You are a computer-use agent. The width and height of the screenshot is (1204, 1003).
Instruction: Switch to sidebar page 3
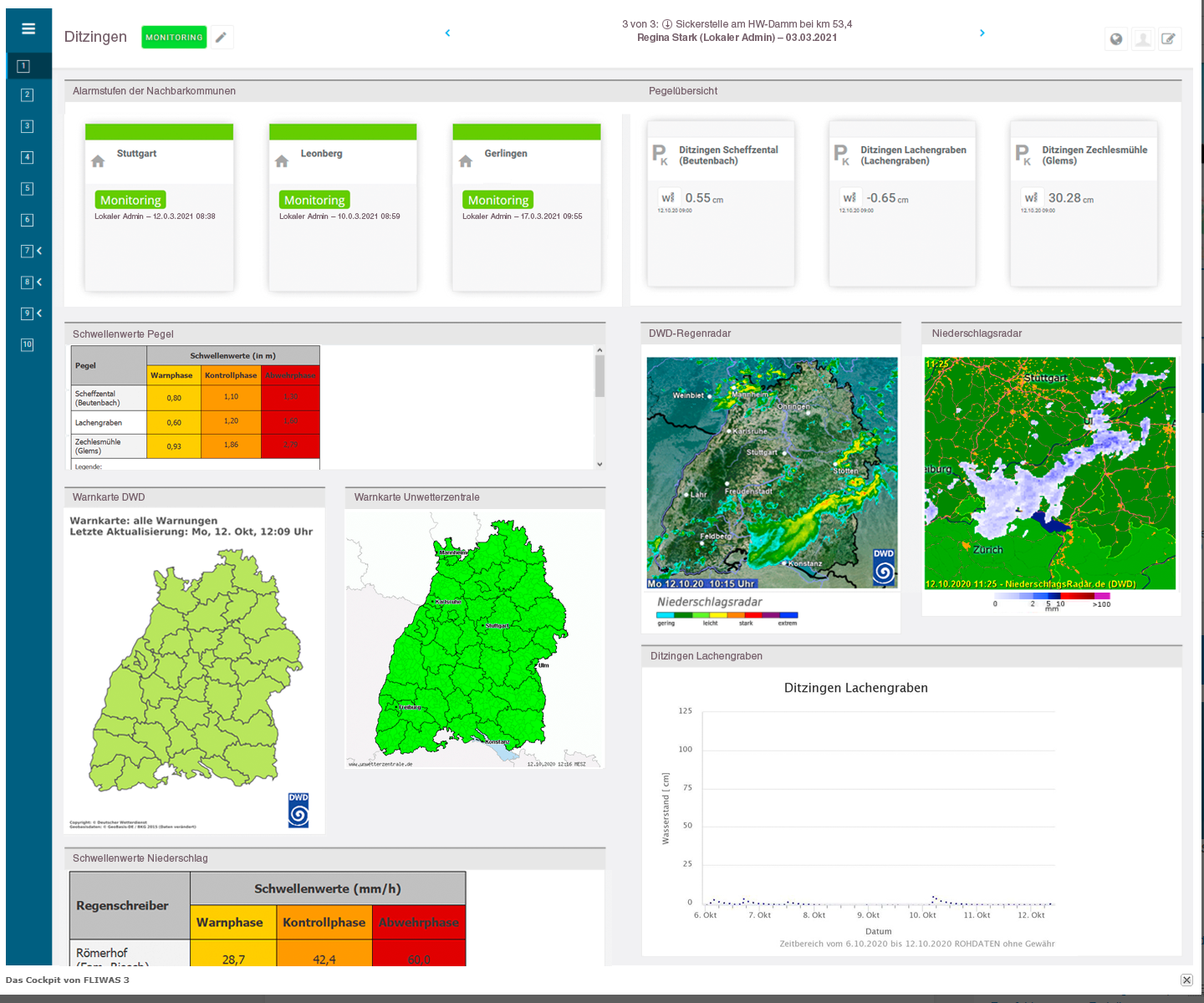(x=27, y=126)
